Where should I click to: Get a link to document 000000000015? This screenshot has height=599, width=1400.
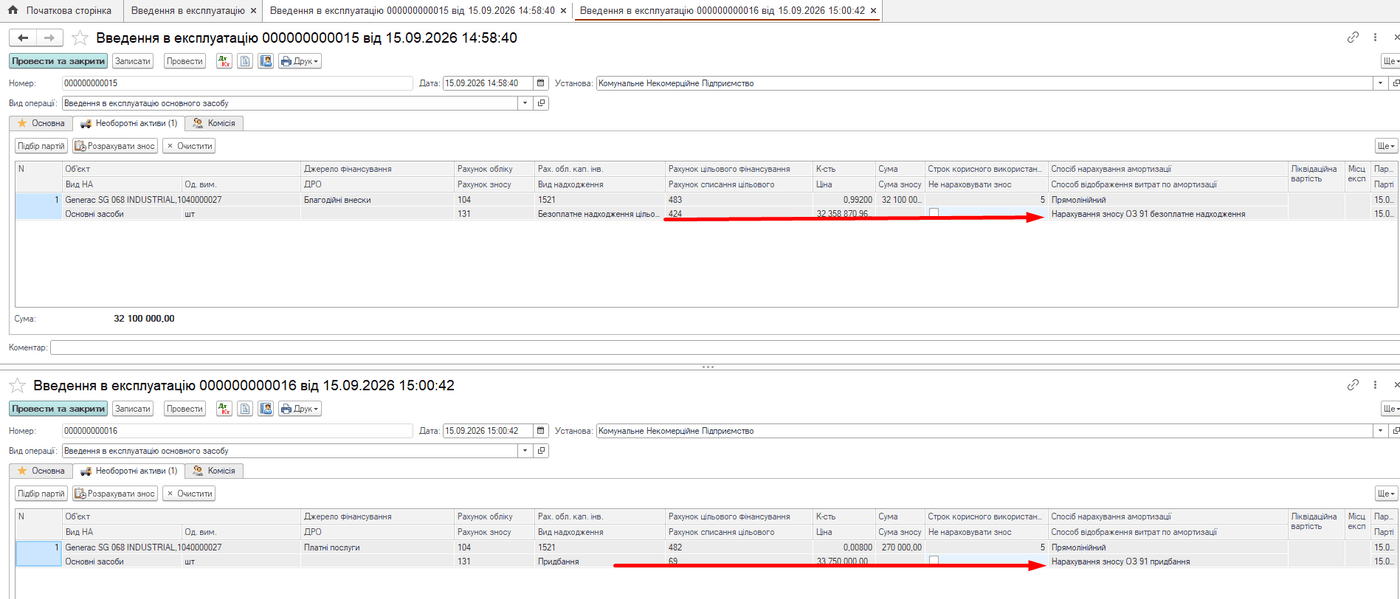click(x=1353, y=37)
